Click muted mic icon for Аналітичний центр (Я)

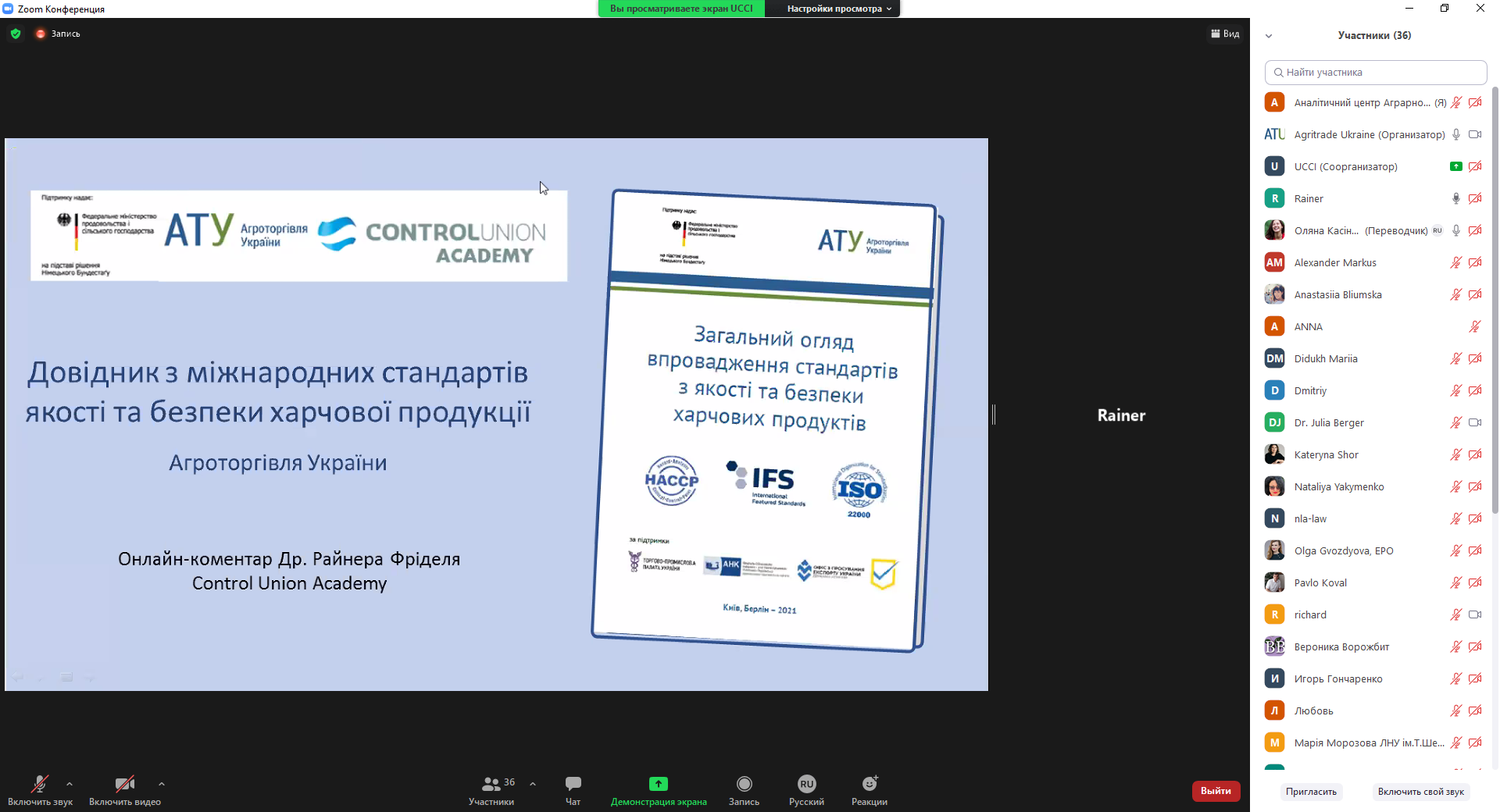click(1456, 102)
